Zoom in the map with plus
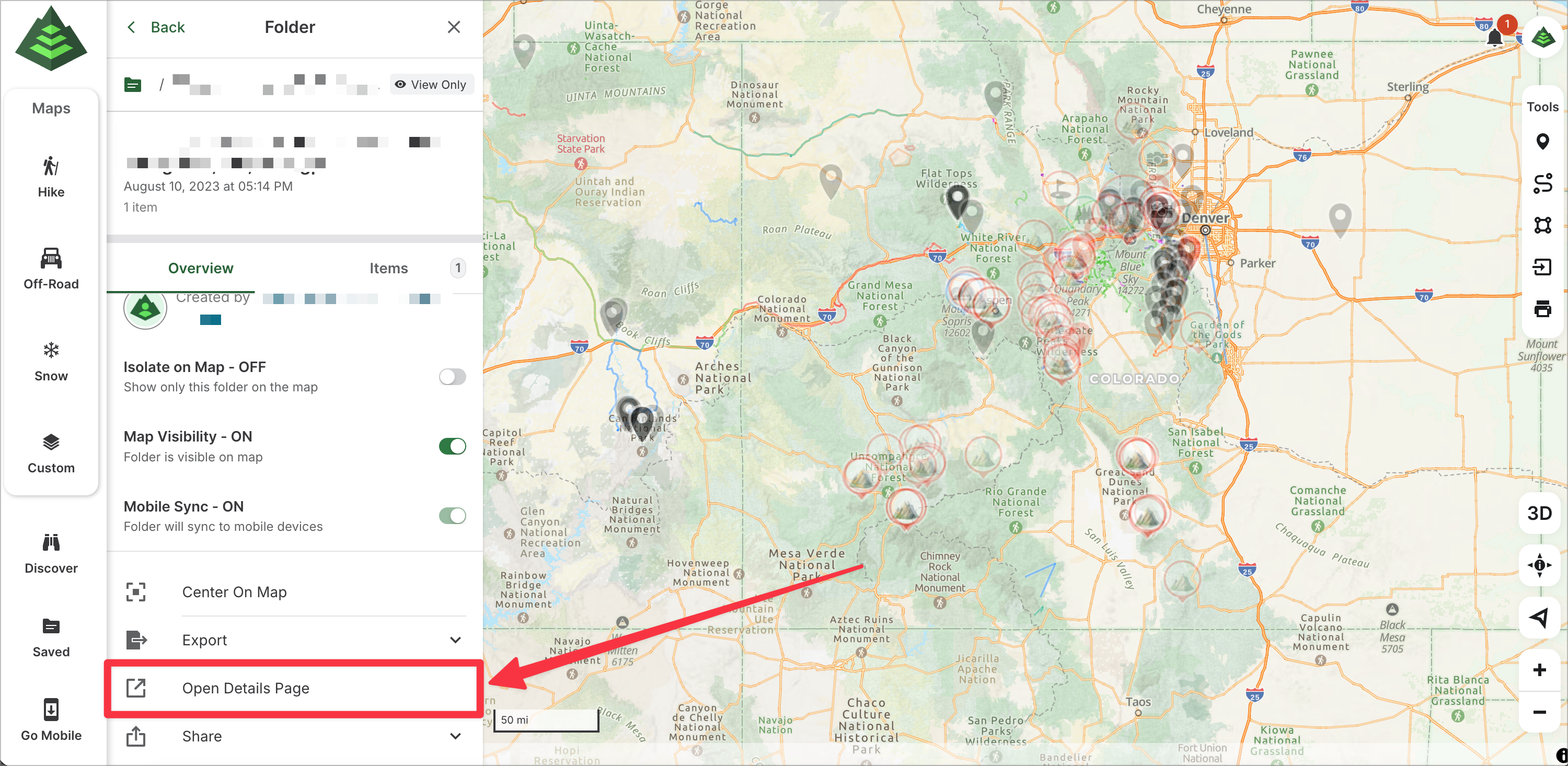Screen dimensions: 1568x766 click(x=1539, y=670)
